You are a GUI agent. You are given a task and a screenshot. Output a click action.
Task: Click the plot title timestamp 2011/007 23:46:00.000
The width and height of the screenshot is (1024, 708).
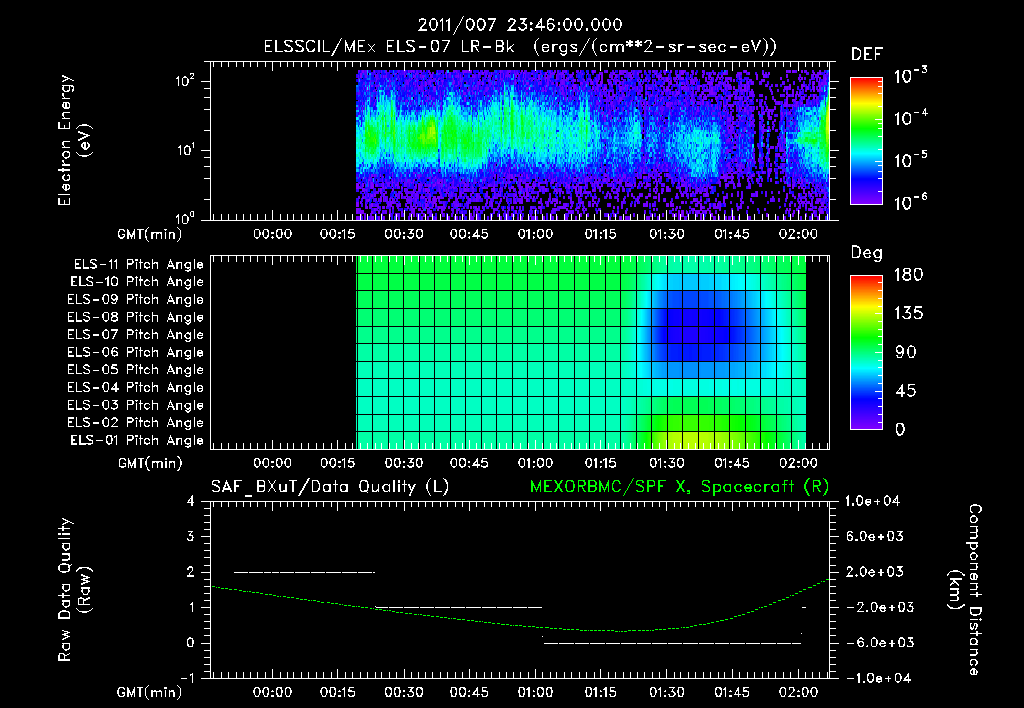[x=520, y=25]
